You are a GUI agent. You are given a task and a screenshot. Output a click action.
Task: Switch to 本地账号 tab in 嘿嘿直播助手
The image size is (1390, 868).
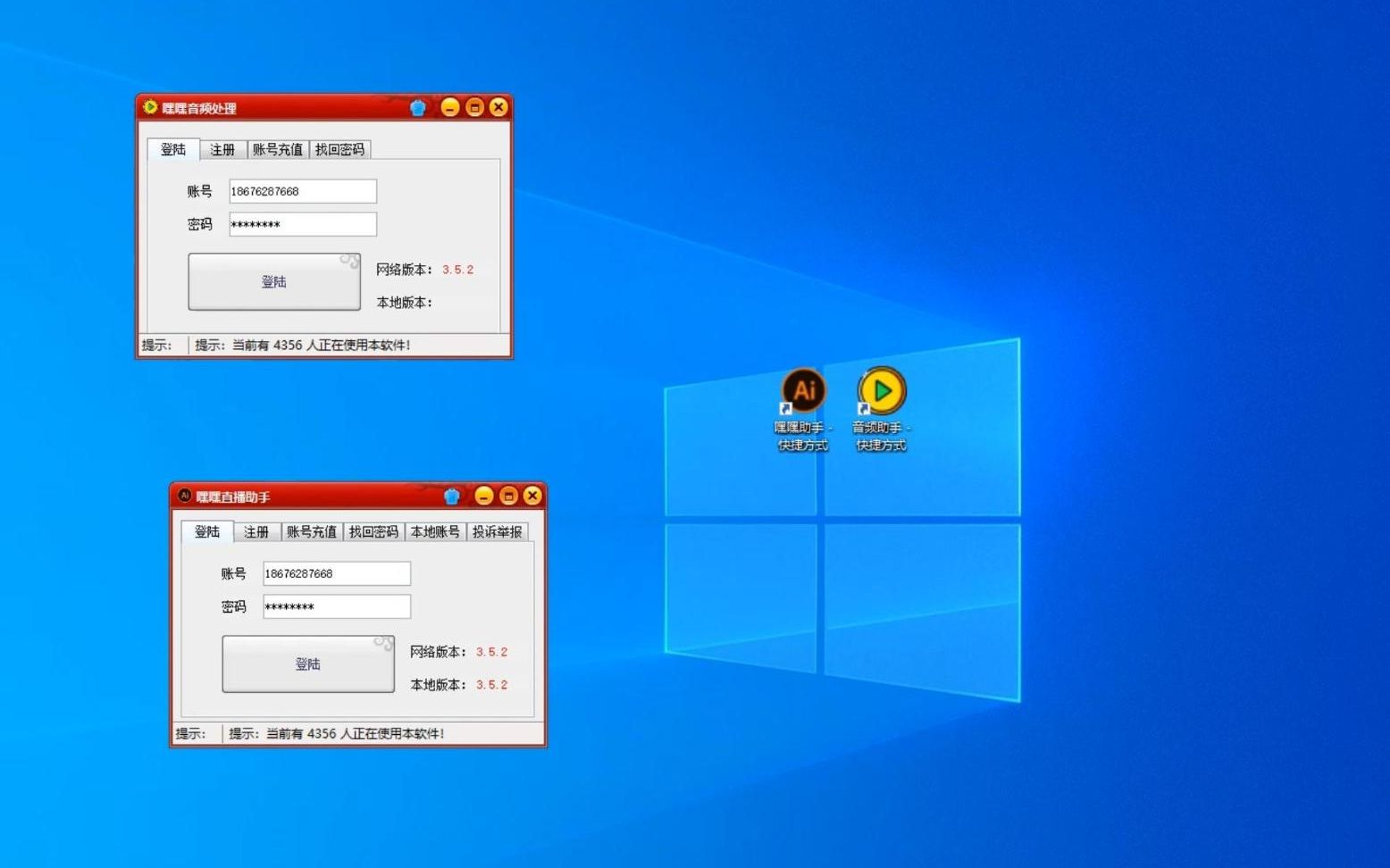[435, 532]
